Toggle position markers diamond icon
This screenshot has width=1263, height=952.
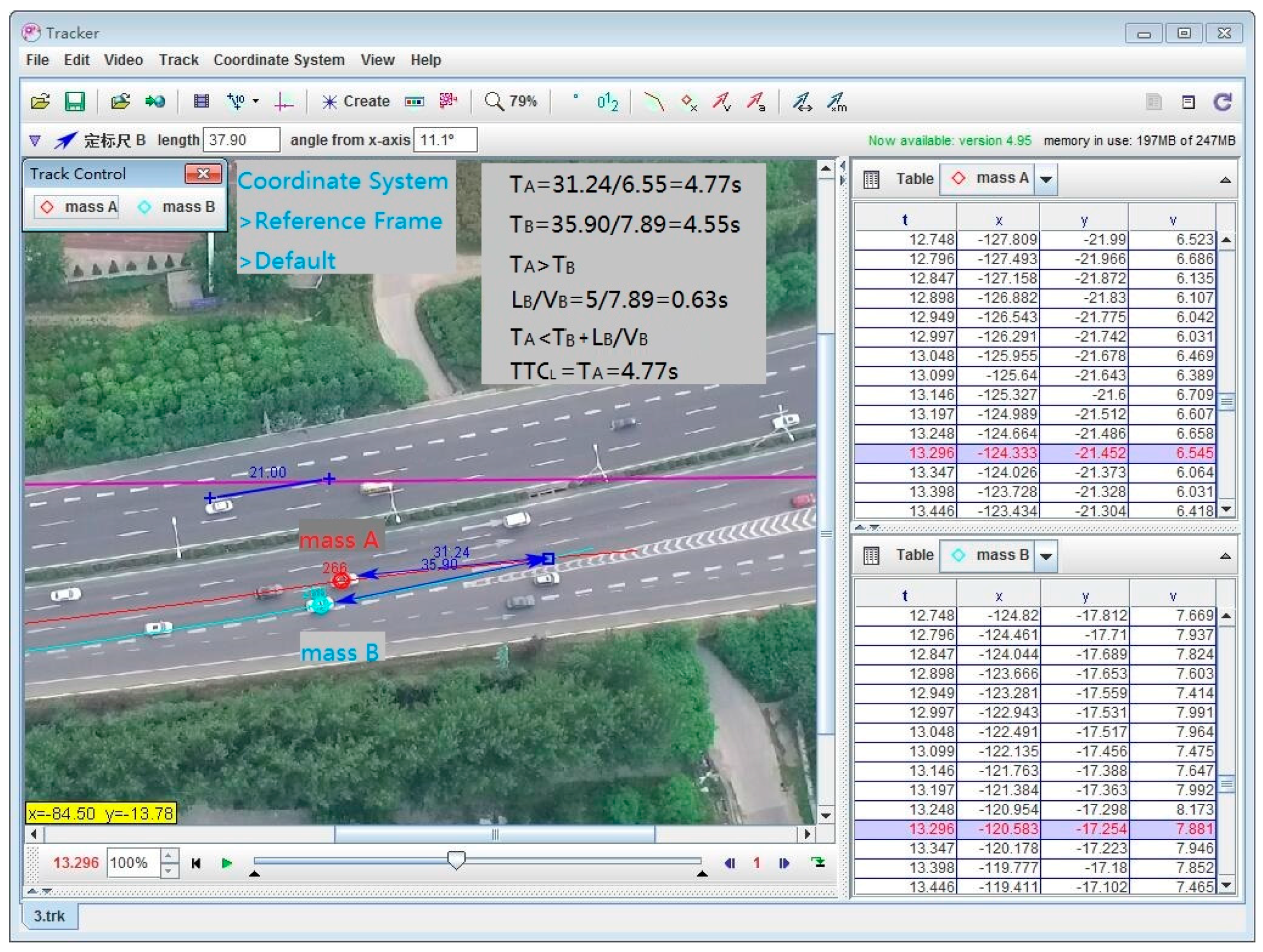689,102
